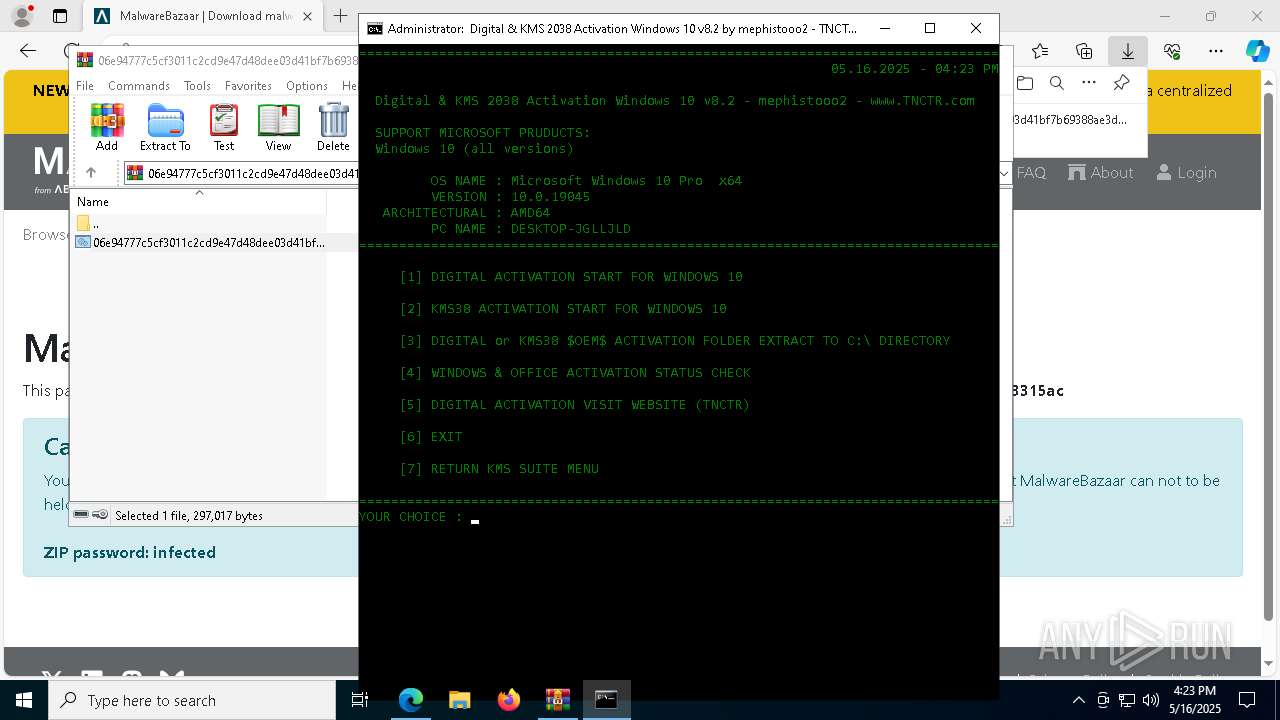Open Microsoft Edge from the taskbar

tap(411, 700)
